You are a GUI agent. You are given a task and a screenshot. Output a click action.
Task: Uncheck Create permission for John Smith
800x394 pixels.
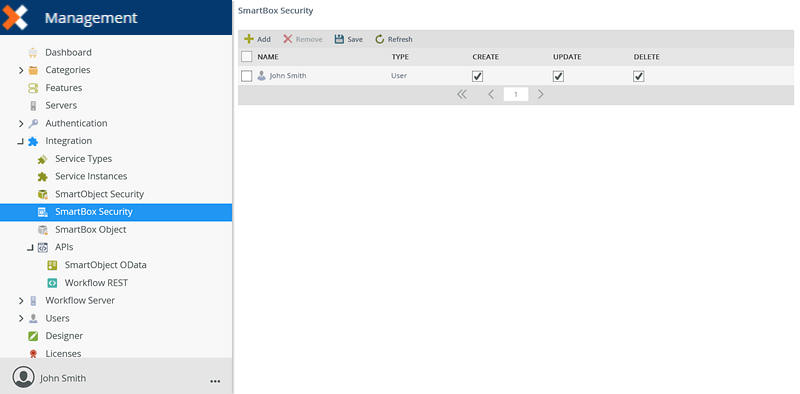478,76
